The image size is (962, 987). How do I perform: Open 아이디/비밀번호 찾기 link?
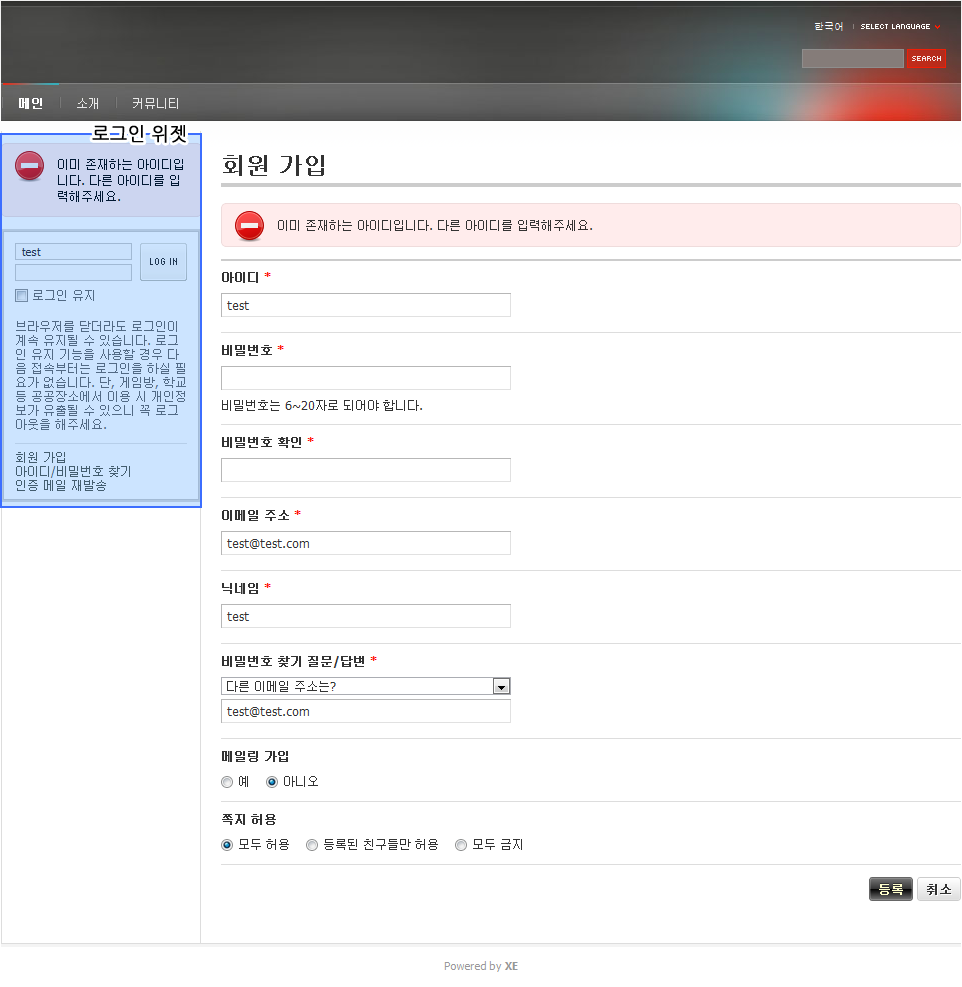tap(73, 471)
